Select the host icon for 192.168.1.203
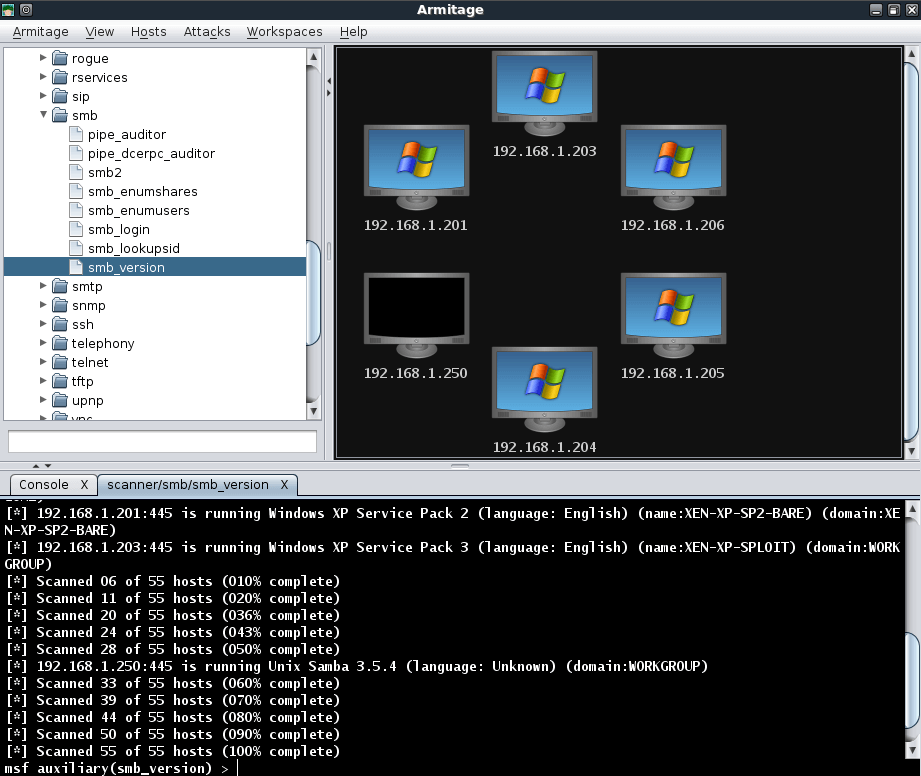 click(544, 88)
